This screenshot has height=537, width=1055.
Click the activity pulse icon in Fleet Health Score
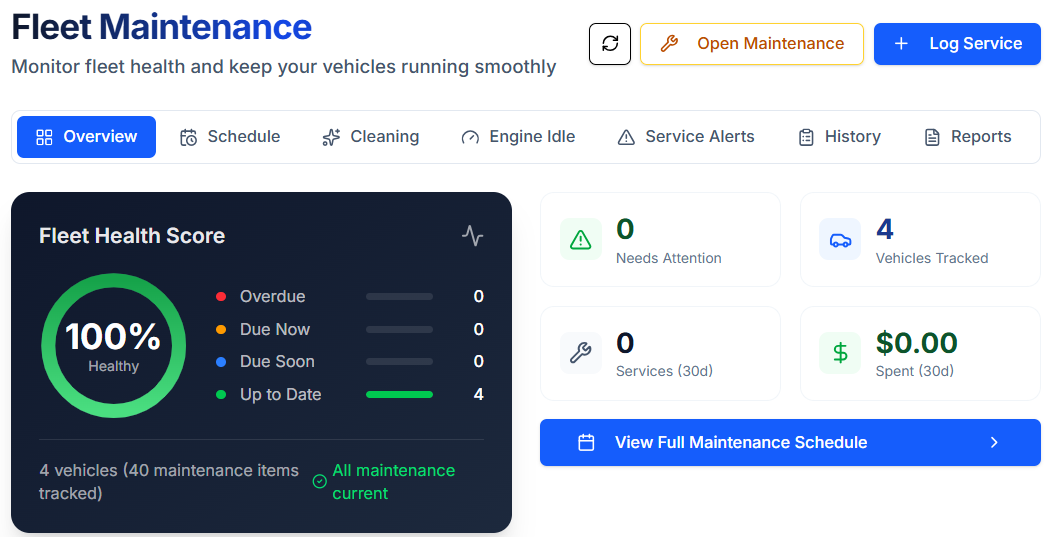pyautogui.click(x=472, y=236)
